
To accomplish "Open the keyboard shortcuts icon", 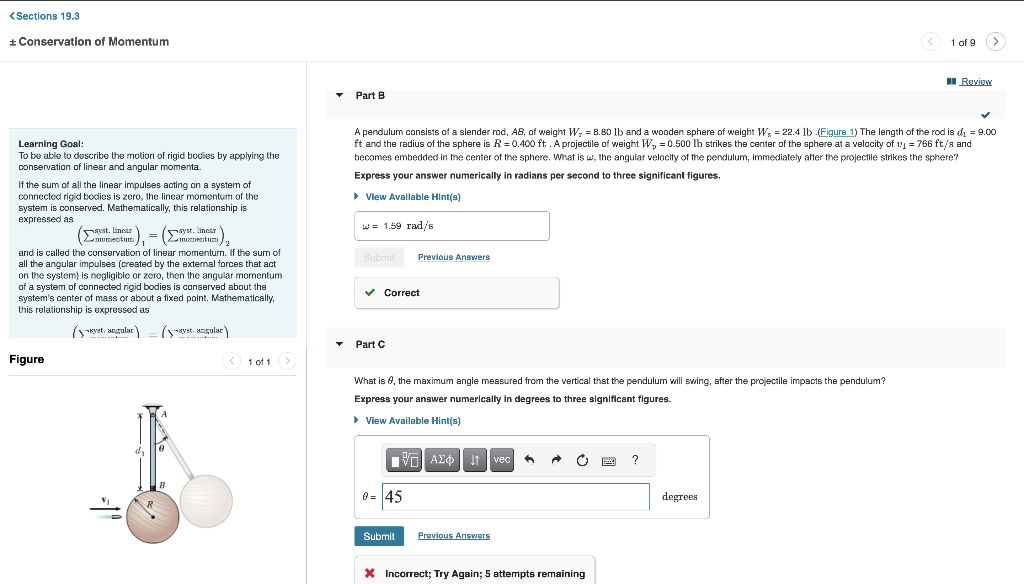I will pos(608,460).
